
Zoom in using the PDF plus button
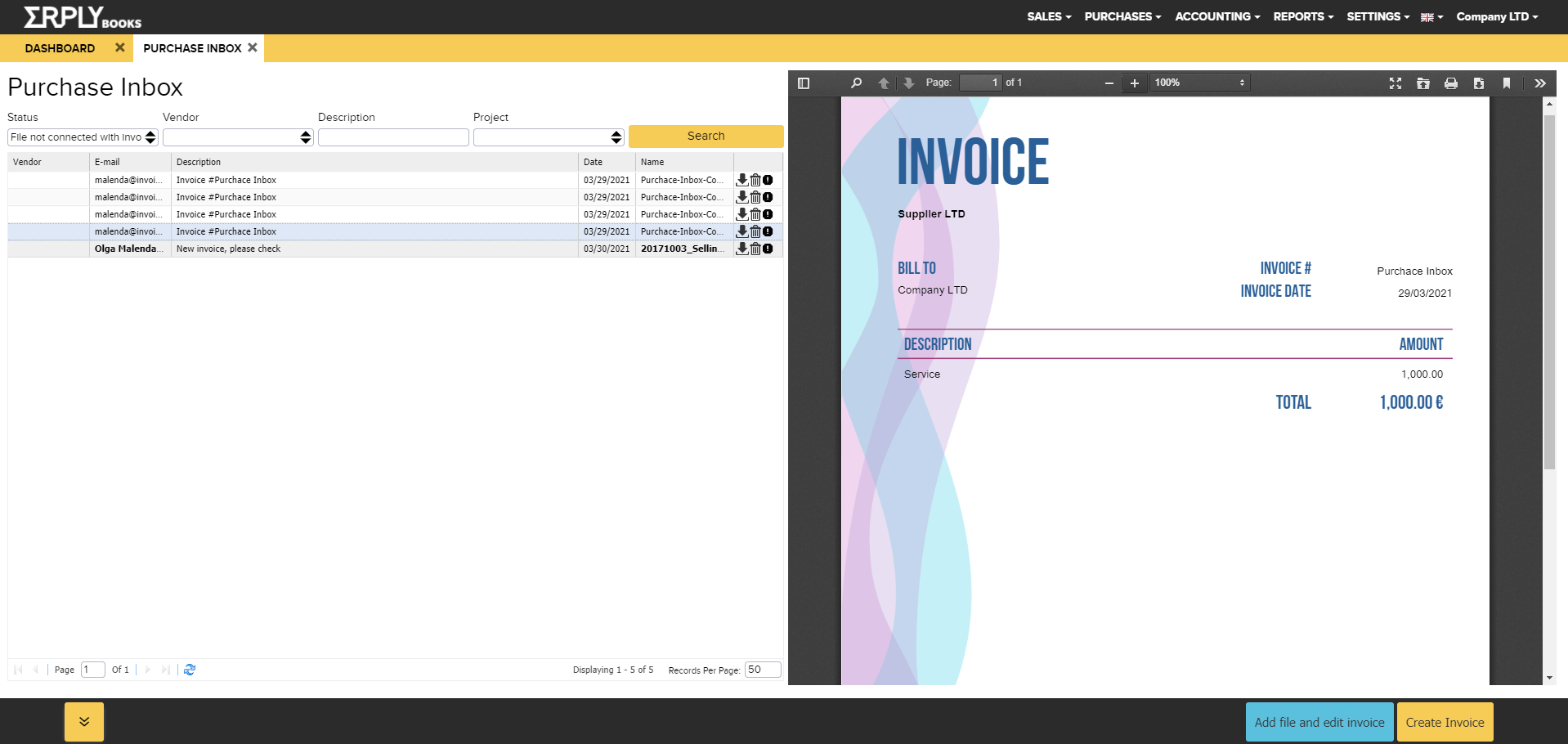[1134, 83]
